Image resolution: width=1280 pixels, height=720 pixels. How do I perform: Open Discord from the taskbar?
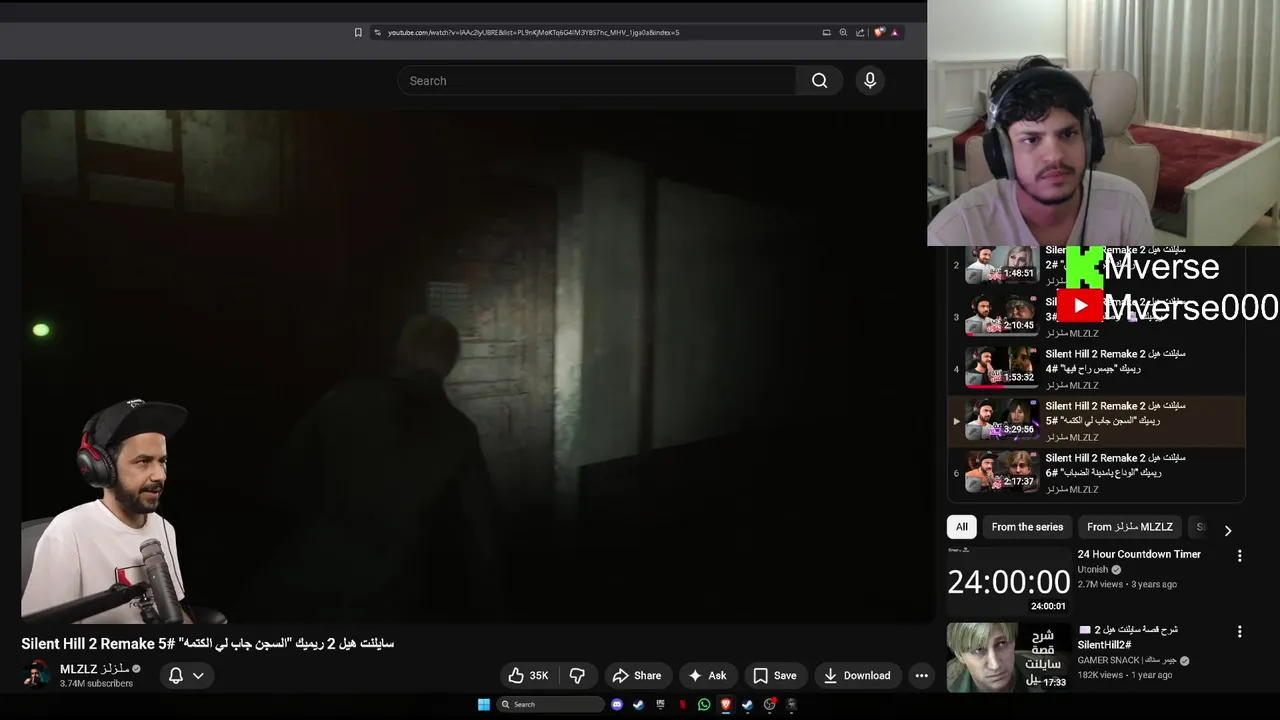click(x=617, y=704)
